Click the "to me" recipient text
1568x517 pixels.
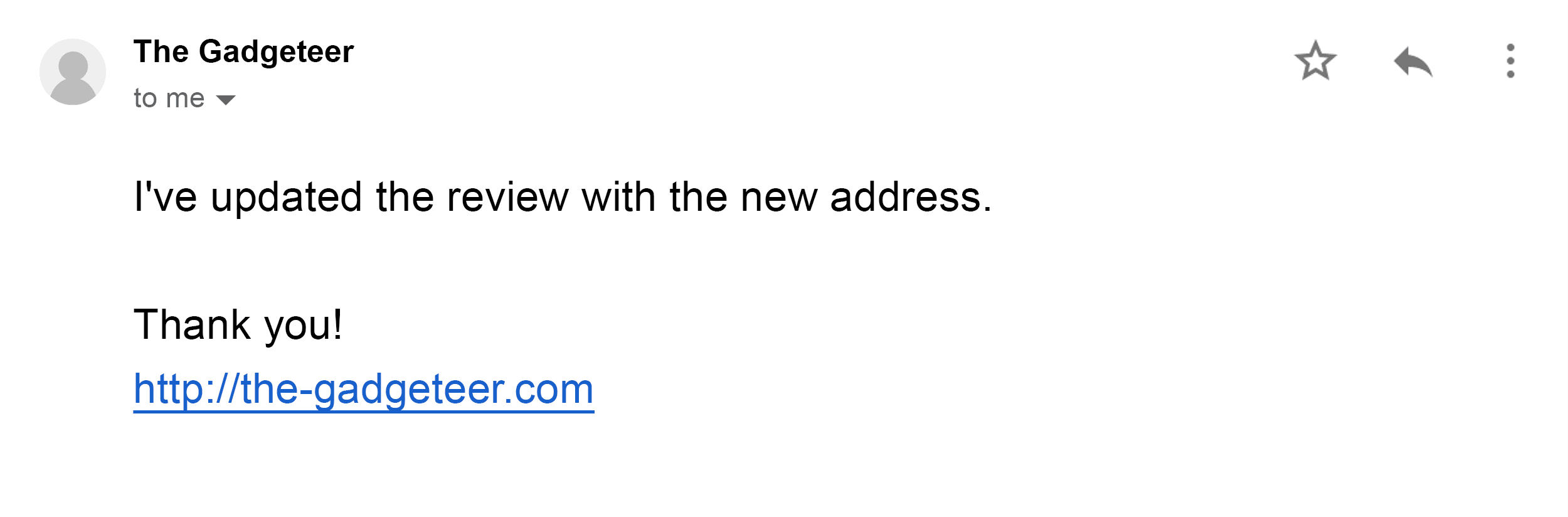click(x=169, y=99)
